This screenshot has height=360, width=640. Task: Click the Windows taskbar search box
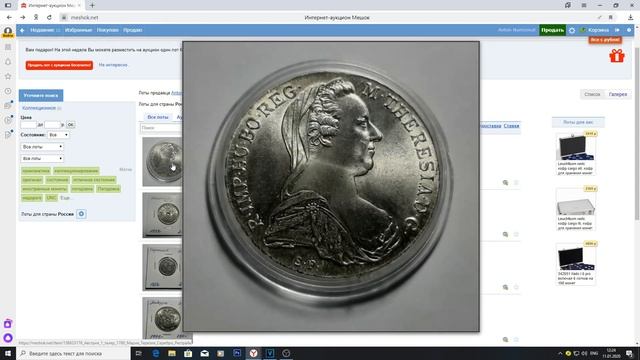(x=73, y=353)
